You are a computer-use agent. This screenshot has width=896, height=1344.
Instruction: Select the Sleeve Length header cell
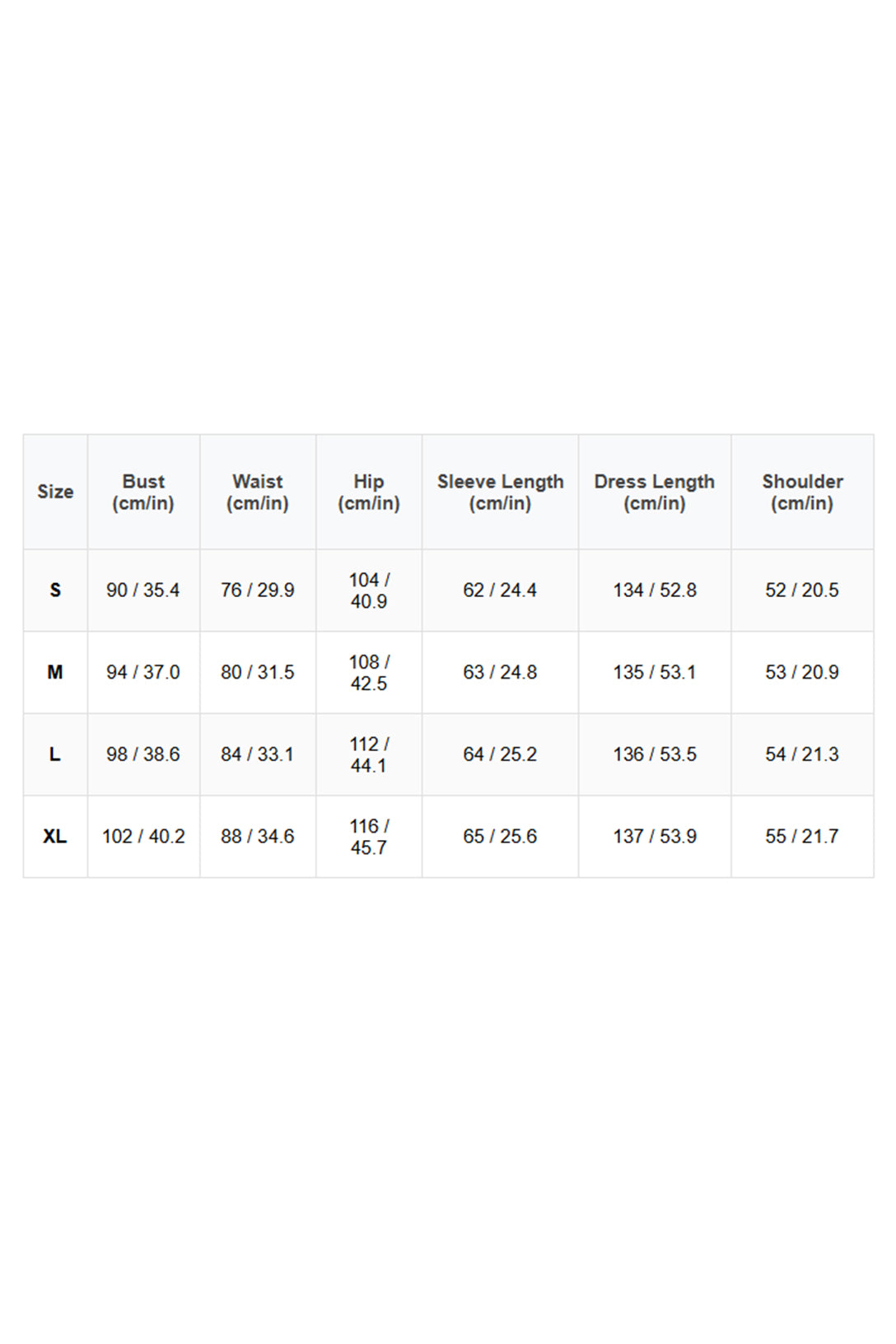(x=500, y=492)
